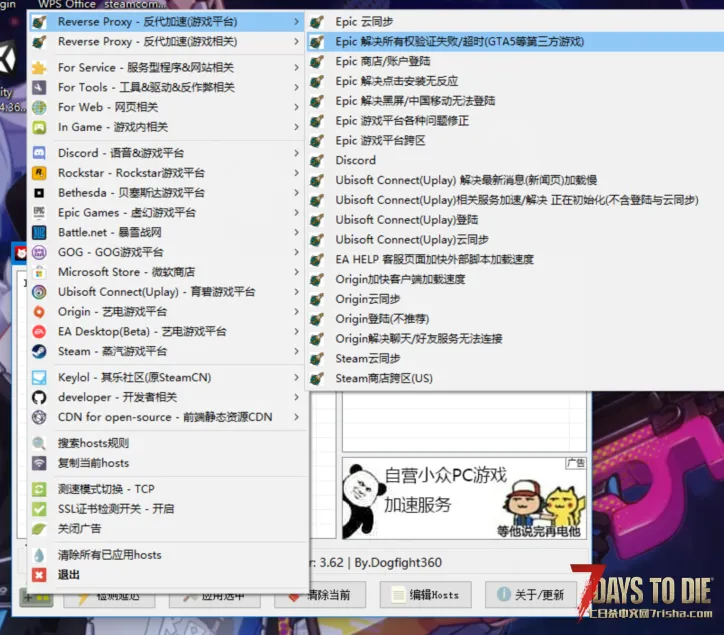Expand the Battle.net submenu arrow
724x635 pixels.
(296, 232)
